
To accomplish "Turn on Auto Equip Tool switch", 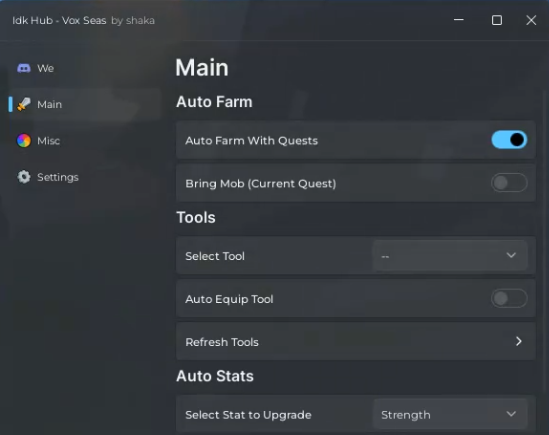I will pyautogui.click(x=509, y=299).
